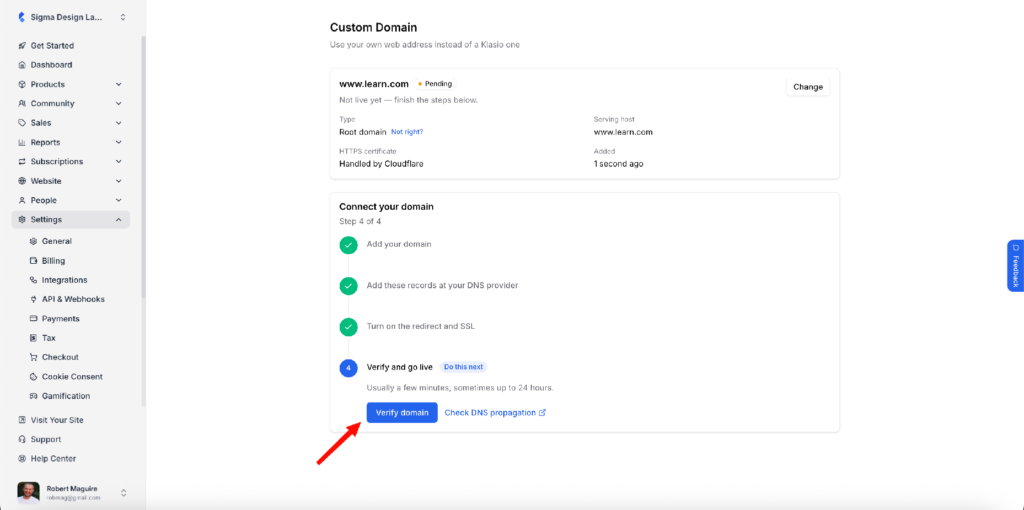1024x510 pixels.
Task: Click the external-link icon after Check DNS propagation
Action: pyautogui.click(x=542, y=413)
